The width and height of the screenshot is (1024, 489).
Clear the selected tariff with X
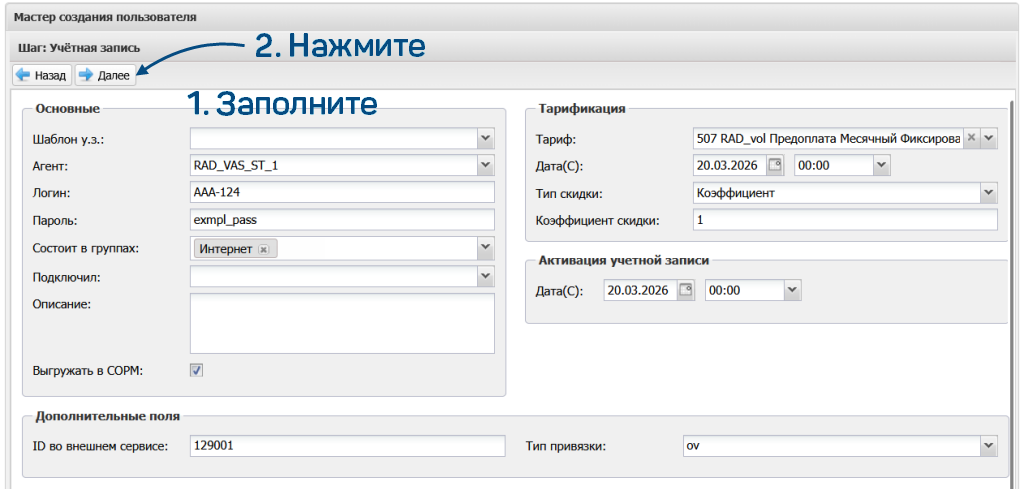coord(971,139)
